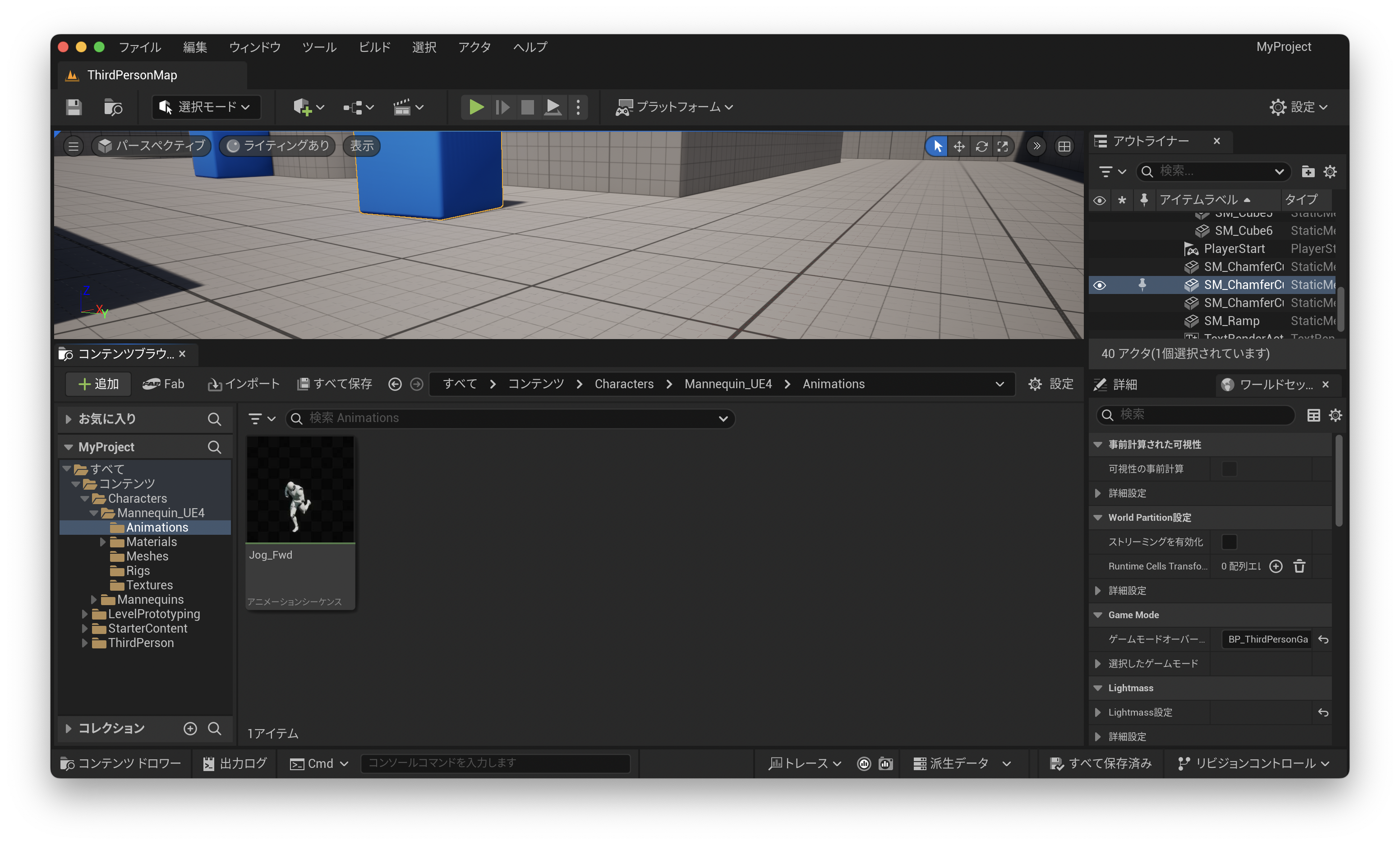Go forward in content browser history
Image resolution: width=1400 pixels, height=845 pixels.
[416, 385]
